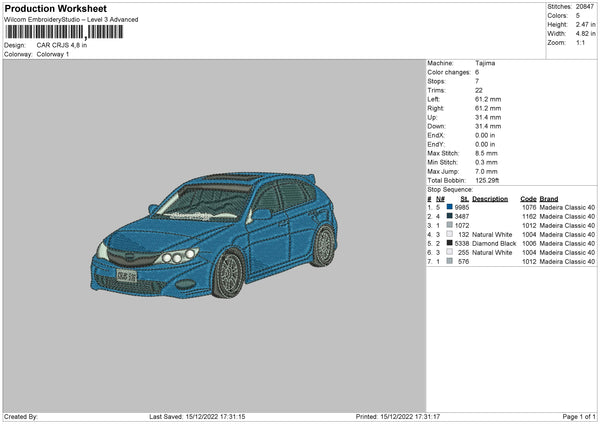Select the Colorway 1 value

tap(53, 54)
